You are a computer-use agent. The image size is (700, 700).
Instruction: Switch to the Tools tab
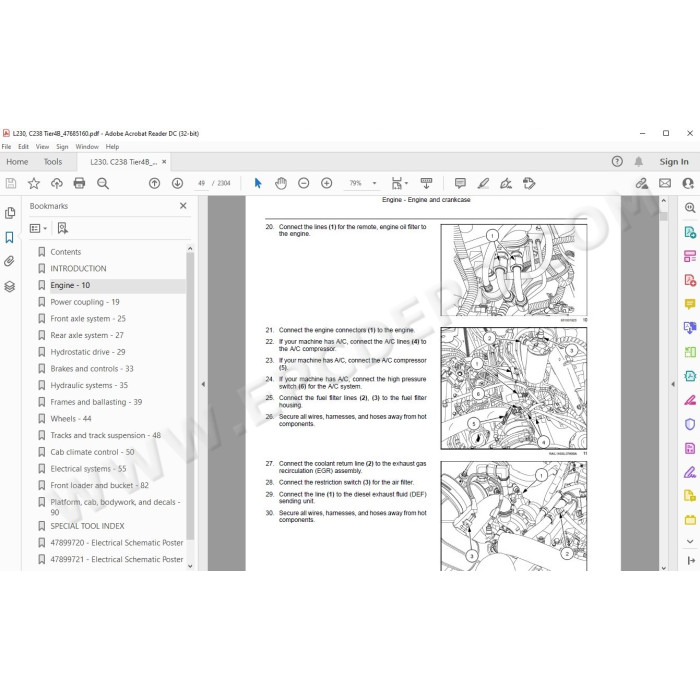click(53, 162)
